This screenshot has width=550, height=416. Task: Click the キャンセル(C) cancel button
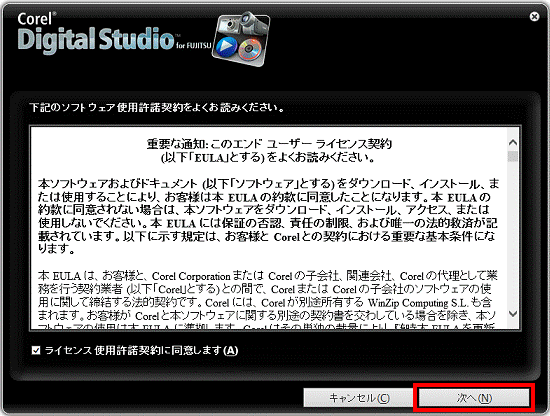pyautogui.click(x=359, y=398)
